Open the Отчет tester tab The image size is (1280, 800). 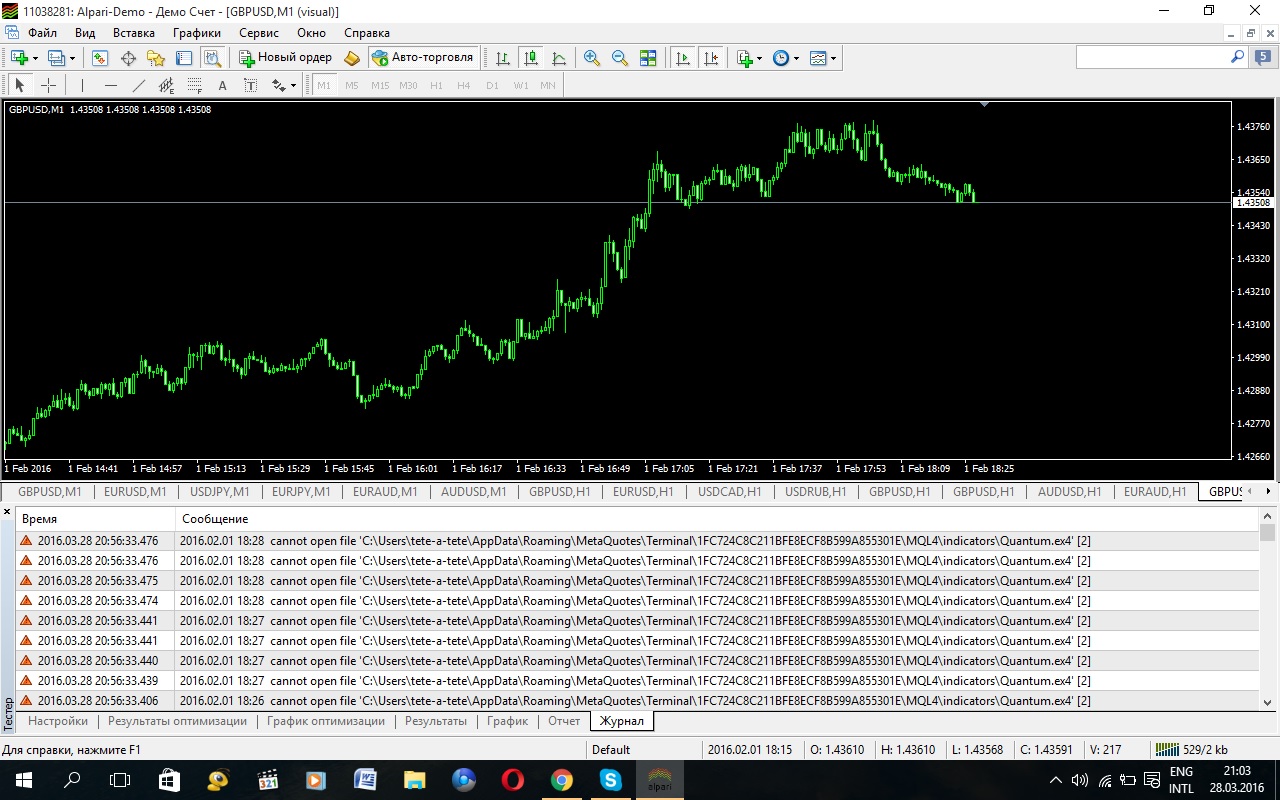(x=564, y=721)
